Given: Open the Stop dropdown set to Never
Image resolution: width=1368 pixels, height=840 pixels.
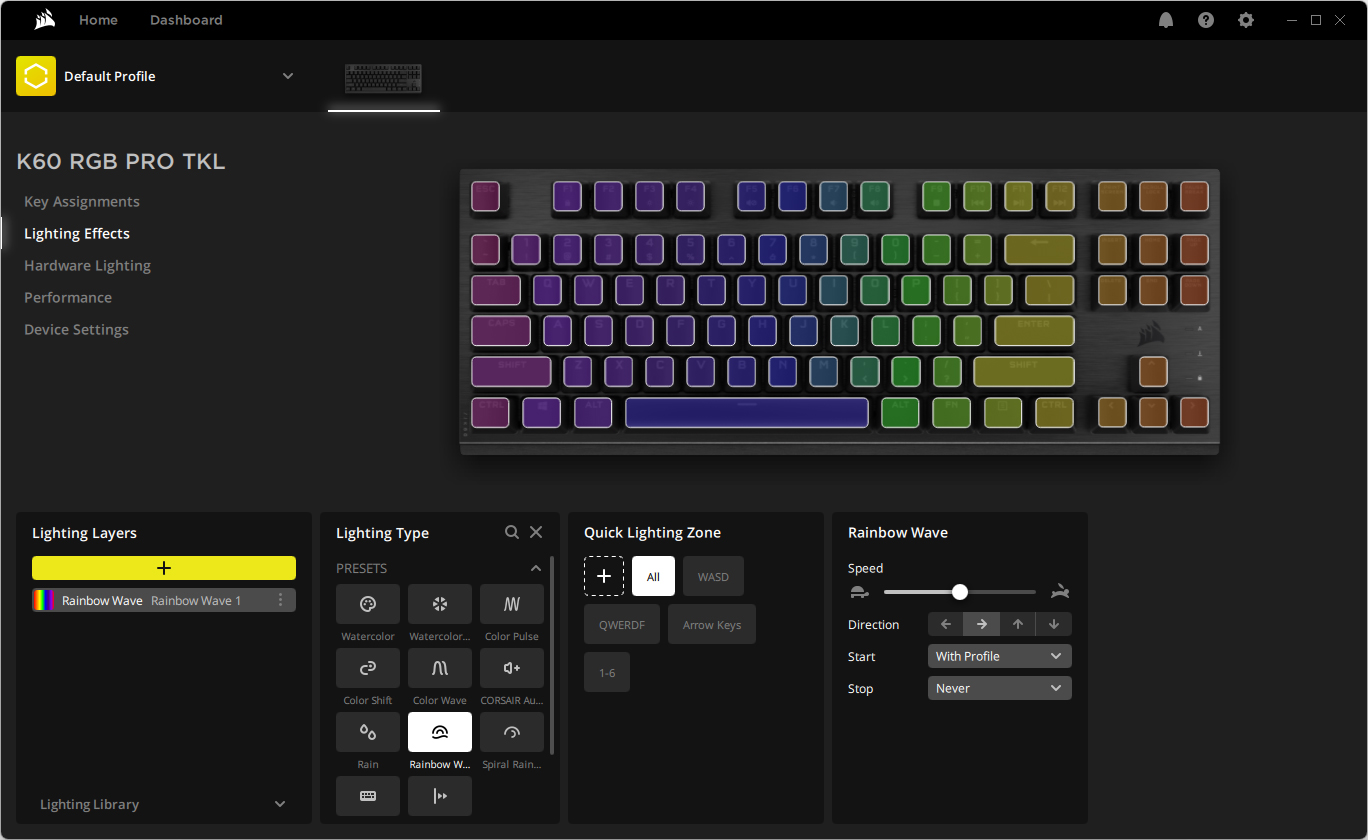Looking at the screenshot, I should (1000, 688).
